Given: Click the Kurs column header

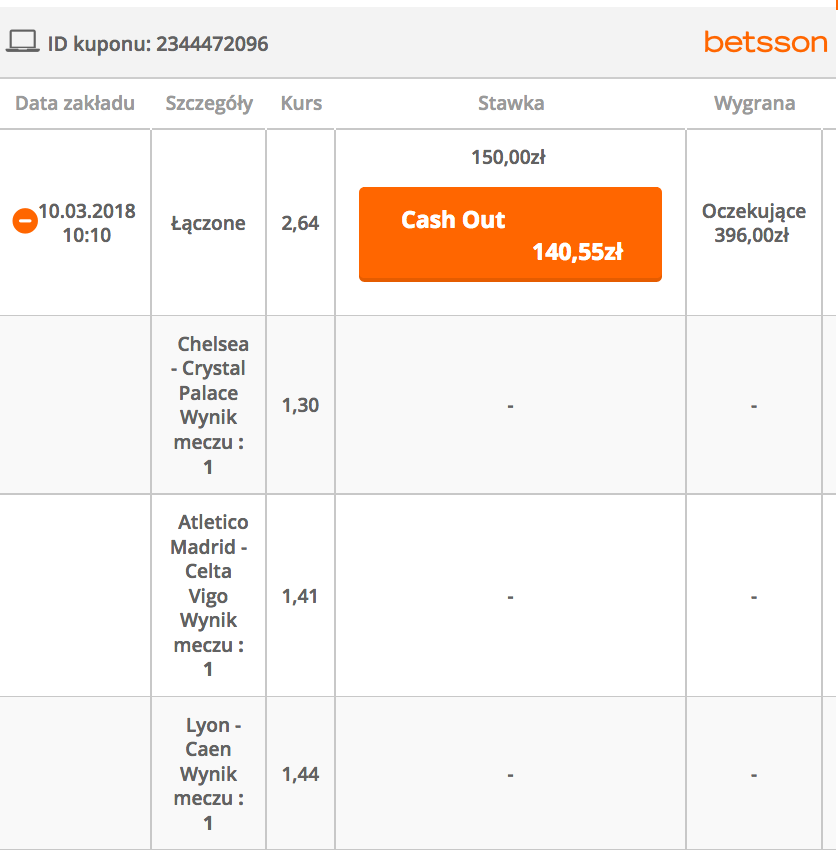Looking at the screenshot, I should (x=301, y=103).
